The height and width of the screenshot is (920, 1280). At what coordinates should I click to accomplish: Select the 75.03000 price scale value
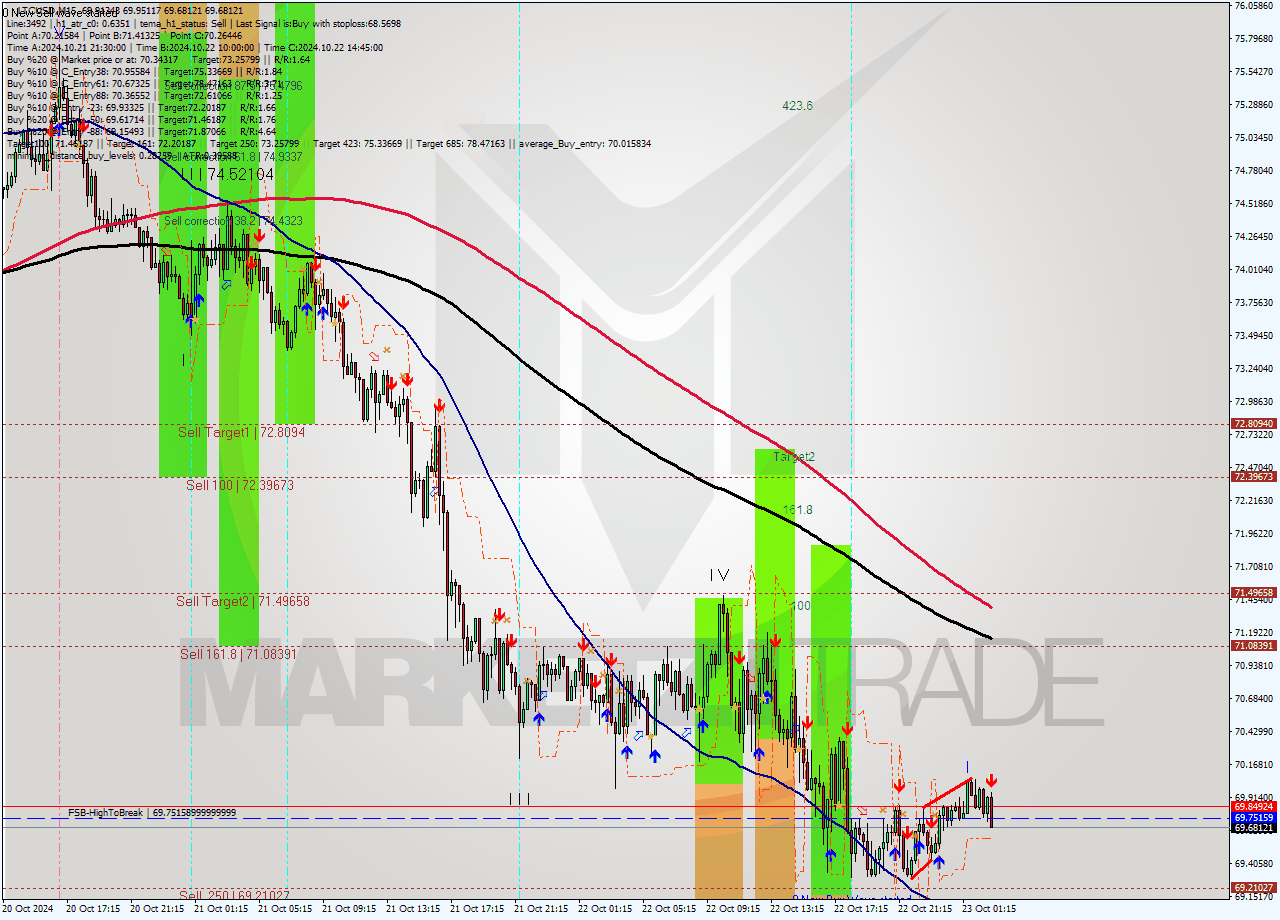1254,138
